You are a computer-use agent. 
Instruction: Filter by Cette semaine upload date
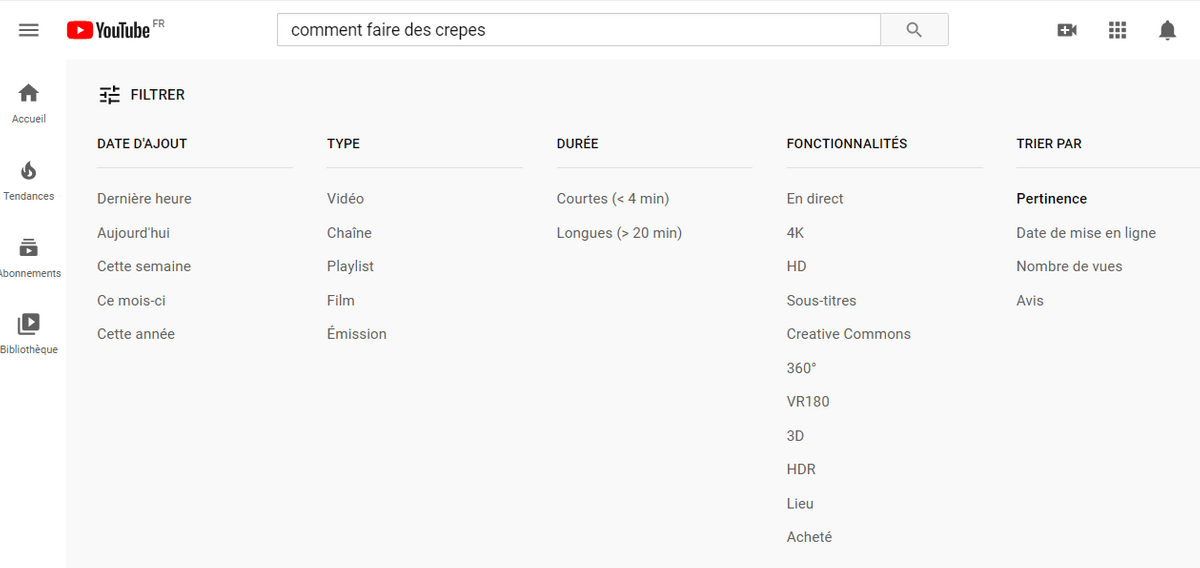(144, 266)
